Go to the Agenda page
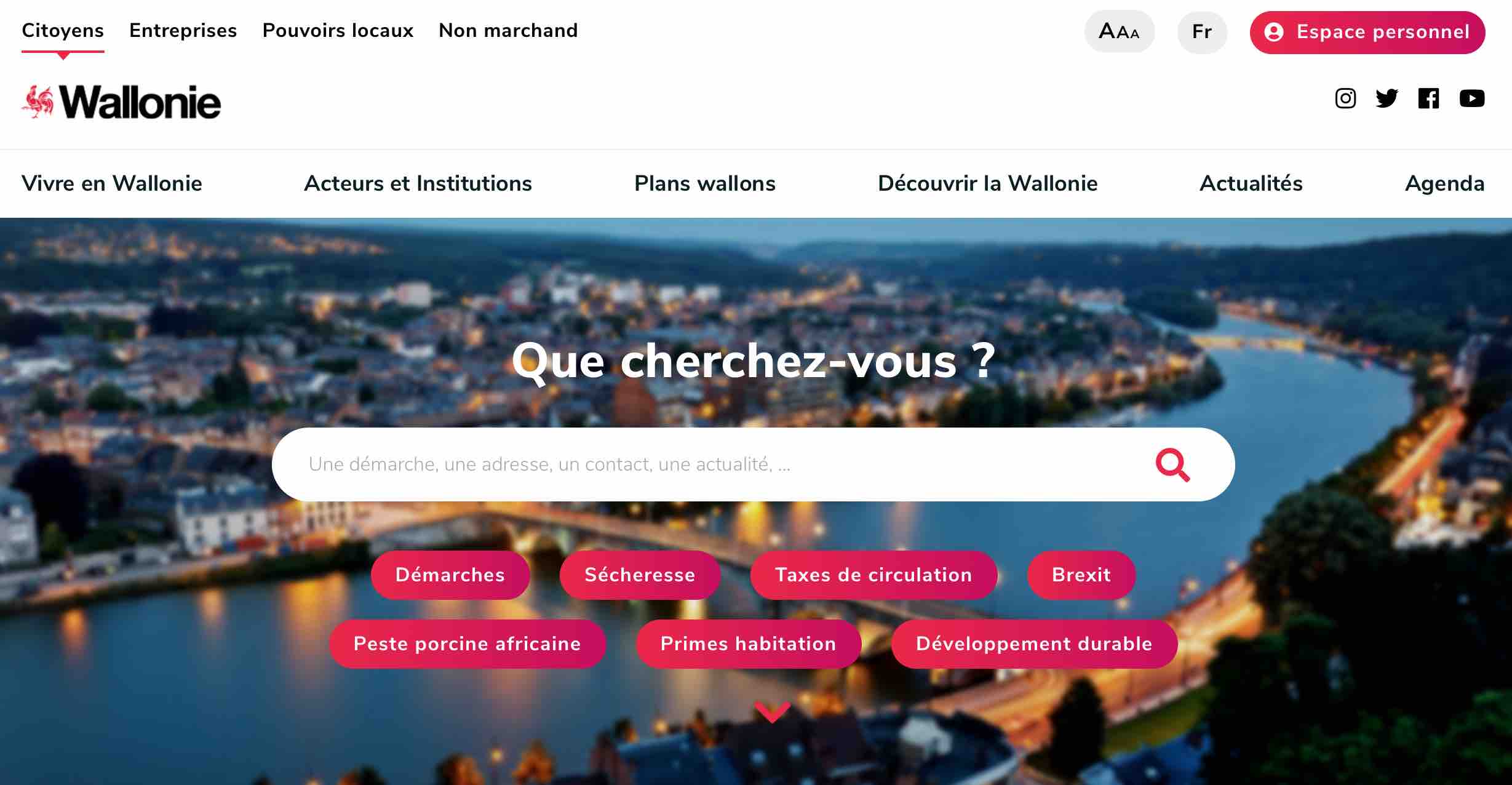The width and height of the screenshot is (1512, 785). [1445, 183]
